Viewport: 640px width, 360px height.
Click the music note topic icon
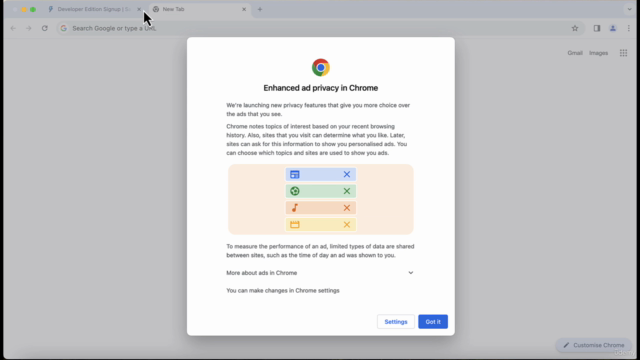coord(295,208)
